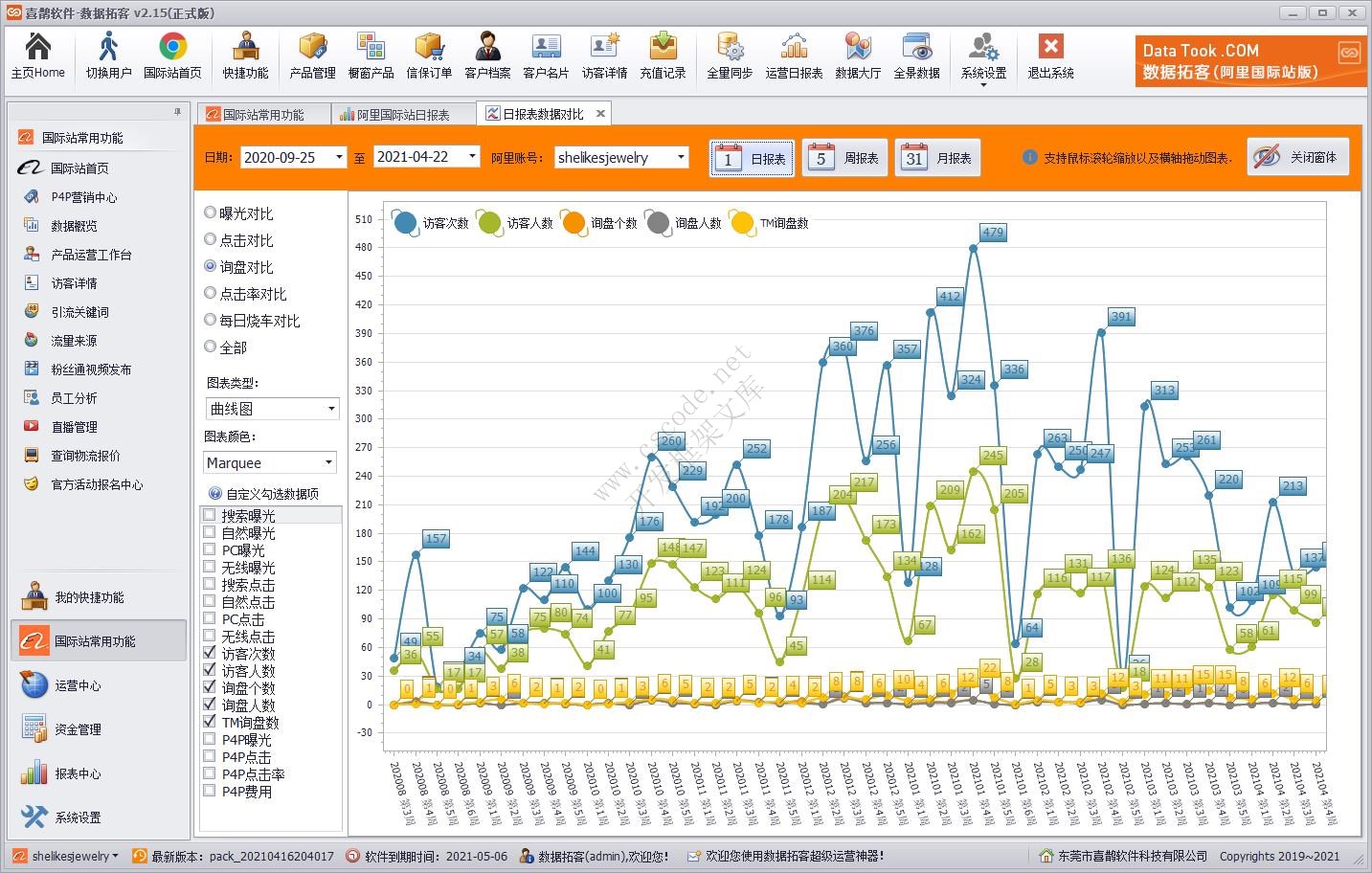Toggle the sidebar pin button

tap(177, 112)
